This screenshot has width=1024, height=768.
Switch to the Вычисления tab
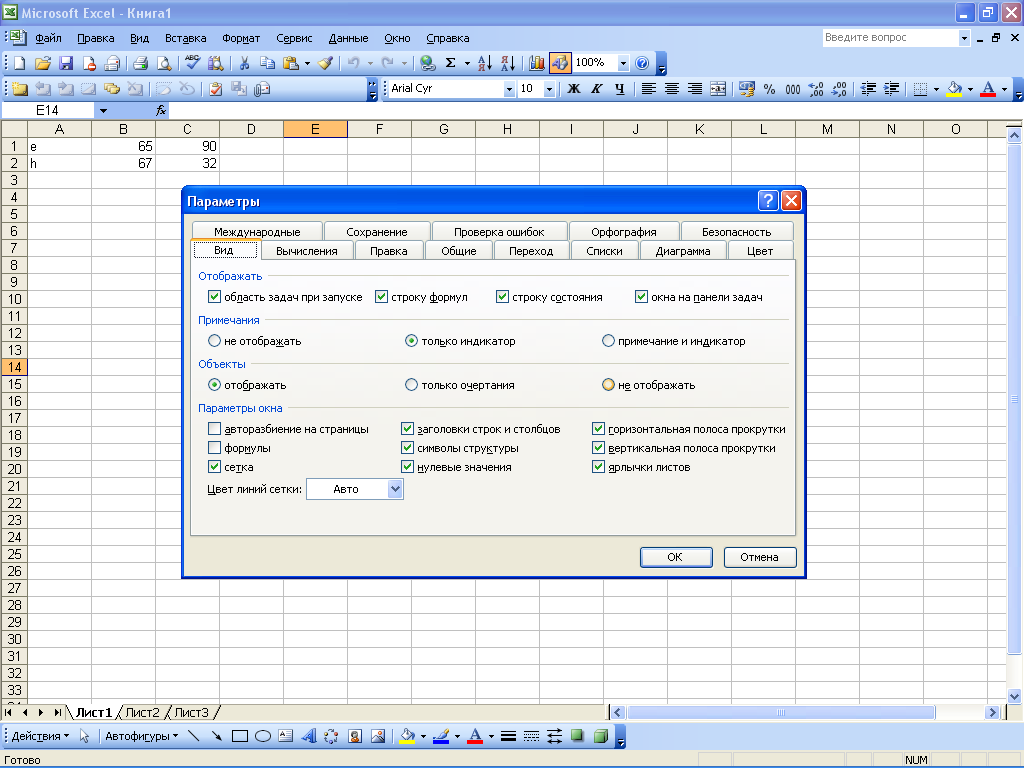(306, 251)
